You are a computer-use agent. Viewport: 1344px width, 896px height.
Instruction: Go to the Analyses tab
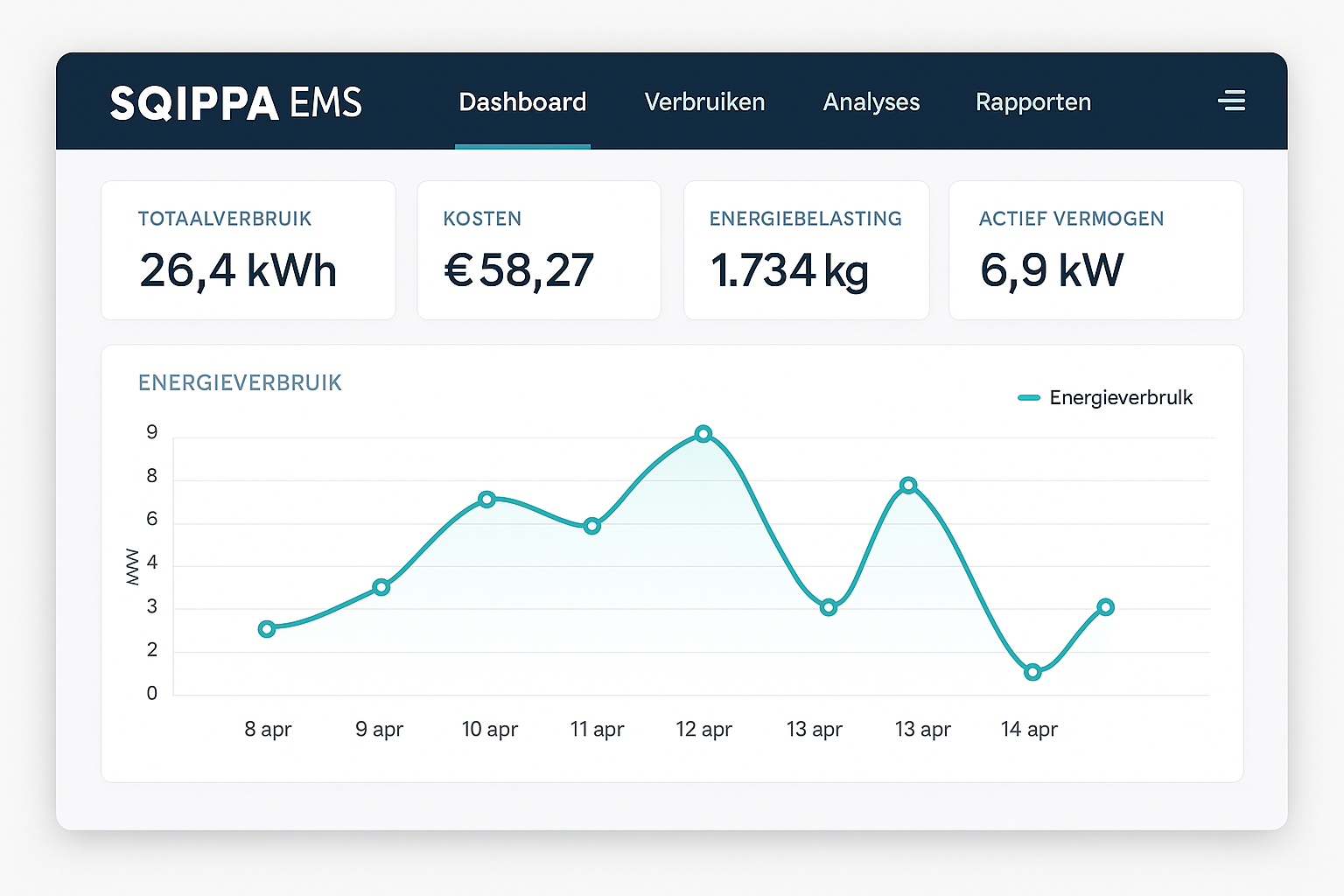tap(871, 102)
